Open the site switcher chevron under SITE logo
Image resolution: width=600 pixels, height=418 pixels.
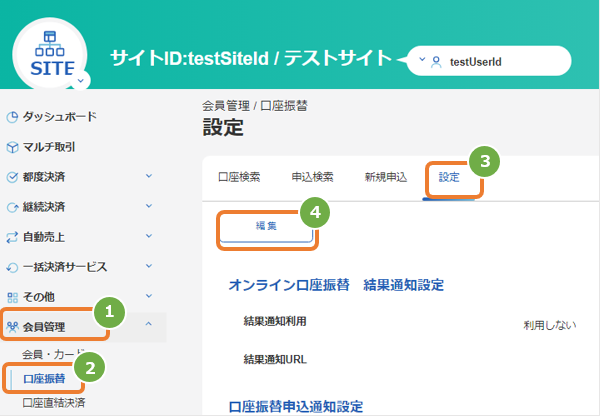click(x=80, y=81)
